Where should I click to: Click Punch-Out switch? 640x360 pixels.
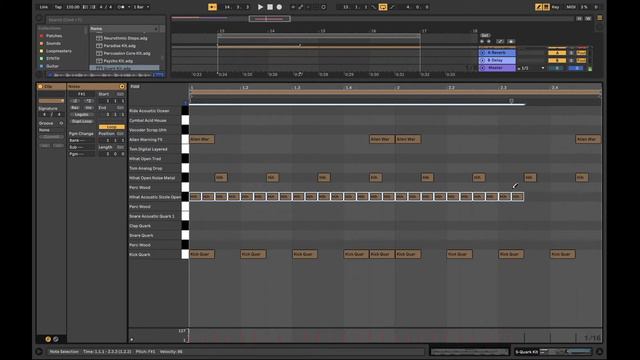coord(392,7)
